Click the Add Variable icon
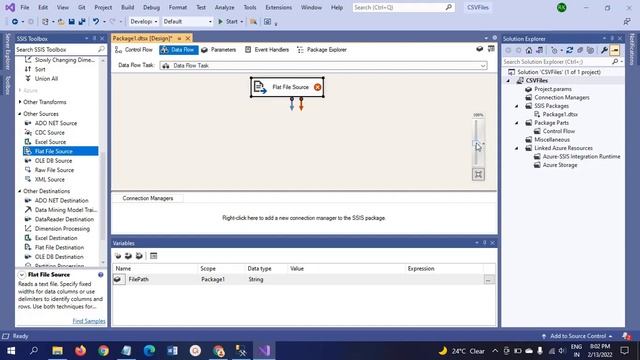Viewport: 640px width, 360px height. [118, 256]
